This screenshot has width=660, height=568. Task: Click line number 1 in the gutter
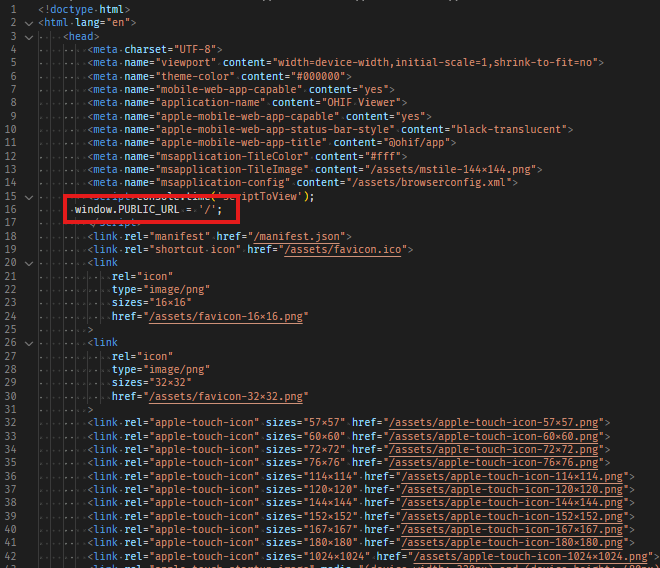[13, 9]
